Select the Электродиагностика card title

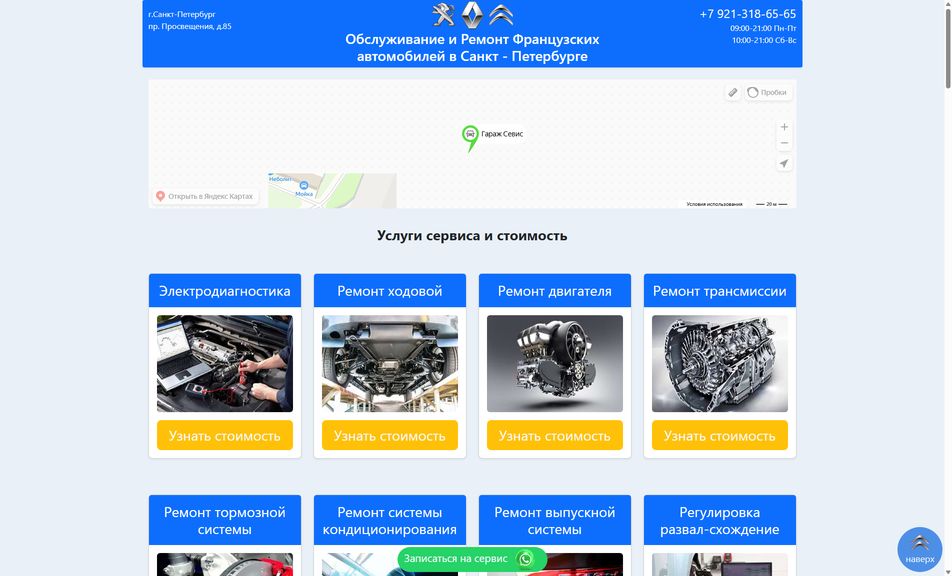coord(225,291)
